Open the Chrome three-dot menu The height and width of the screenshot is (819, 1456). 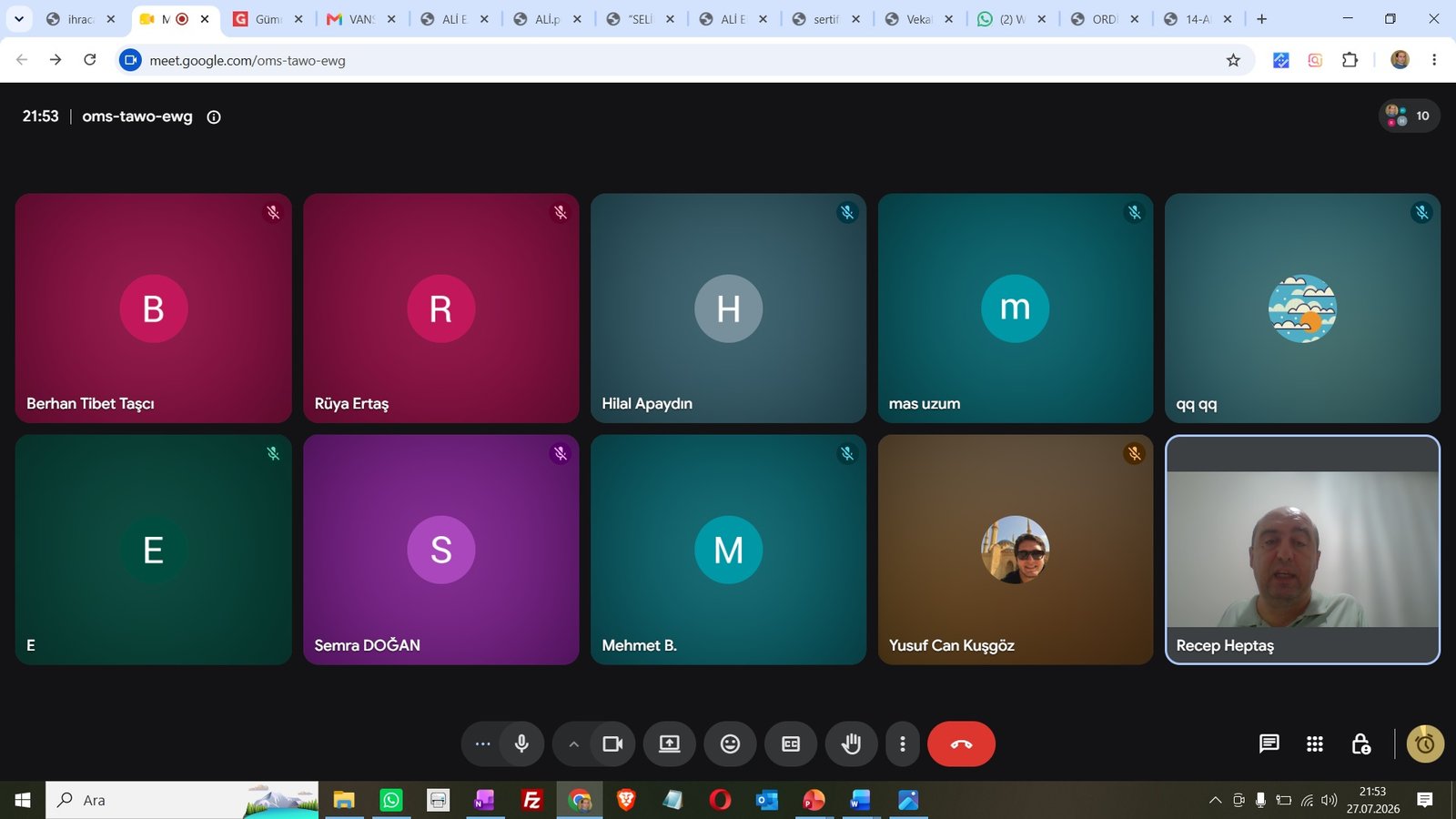coord(1434,60)
